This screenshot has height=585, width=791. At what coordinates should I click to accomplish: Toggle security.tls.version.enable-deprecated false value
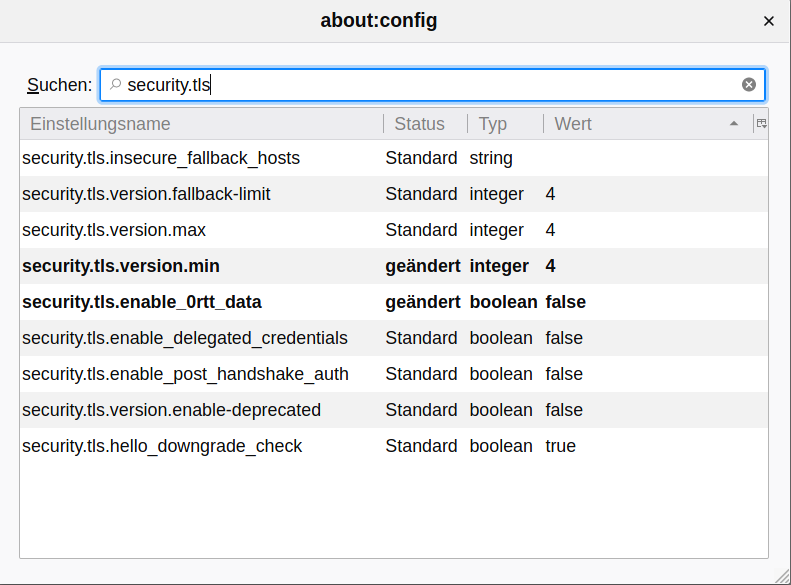tap(564, 410)
